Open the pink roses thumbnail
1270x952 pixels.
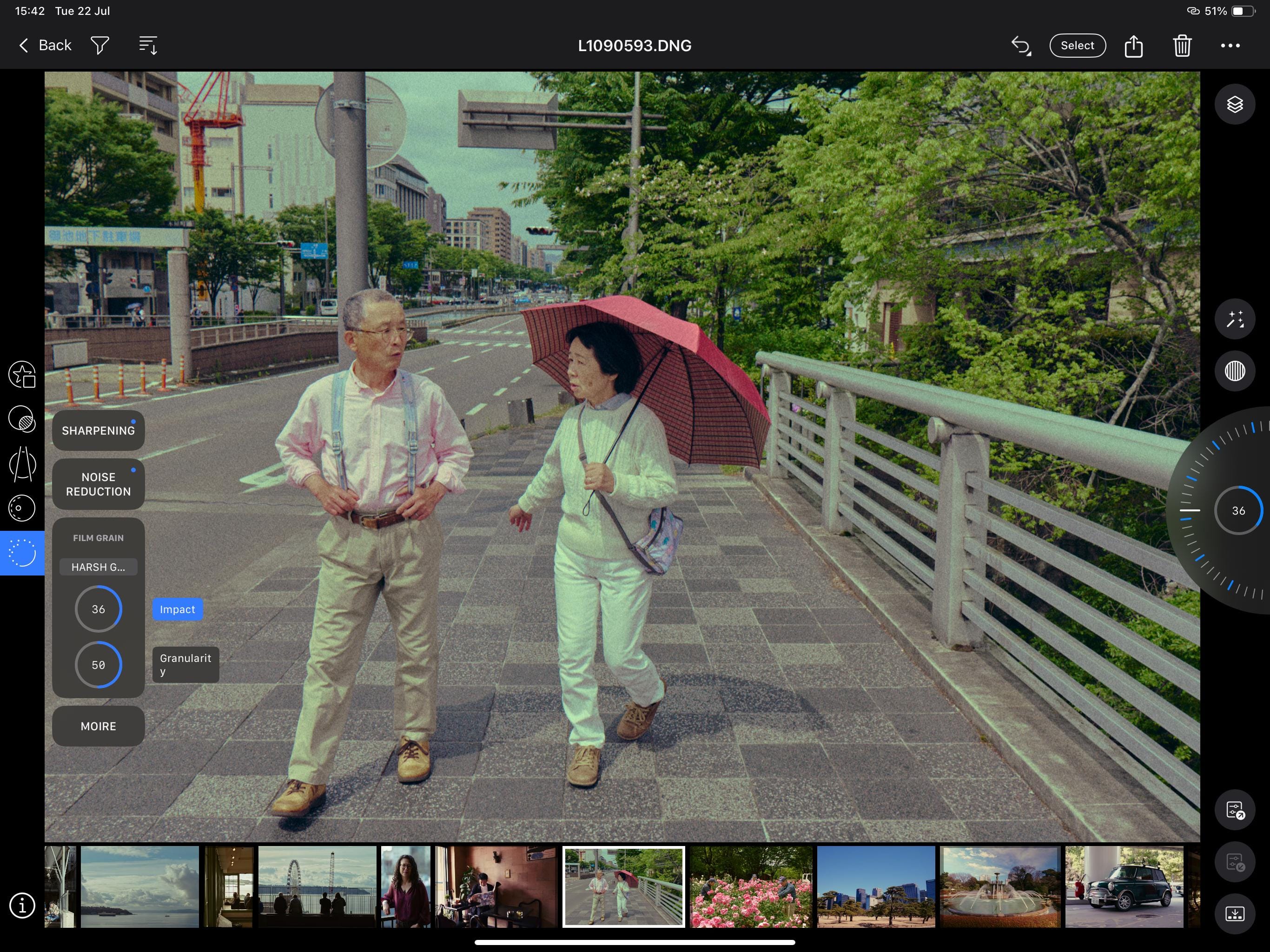pos(751,886)
